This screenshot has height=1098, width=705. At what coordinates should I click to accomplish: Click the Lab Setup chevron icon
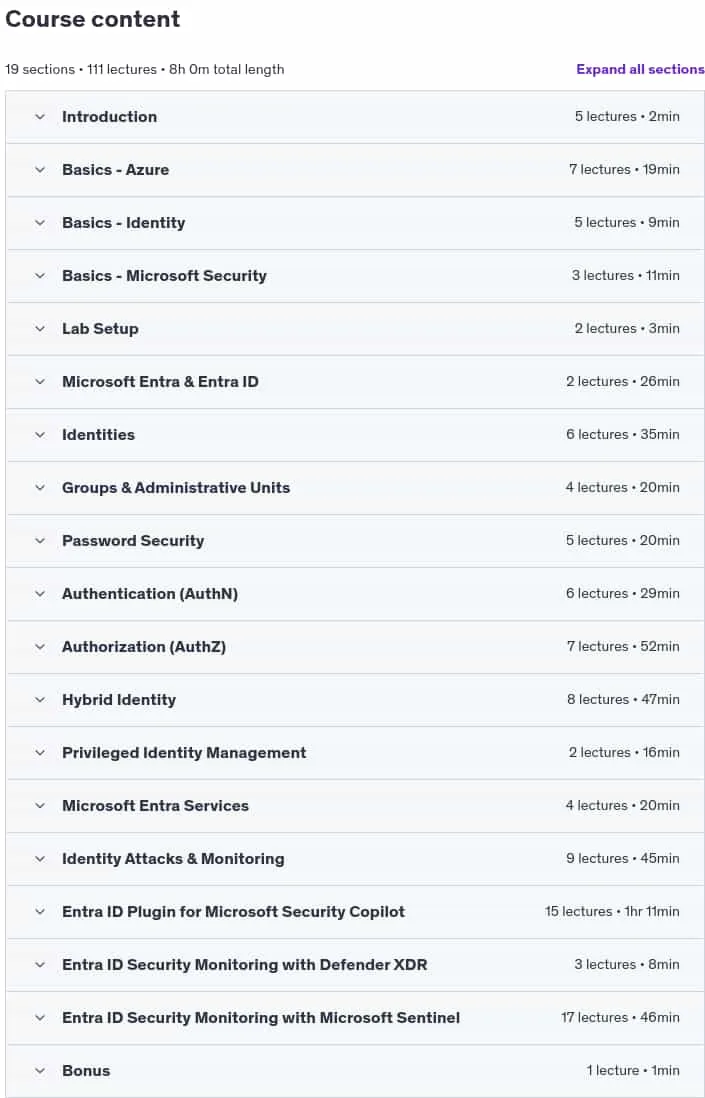[x=40, y=328]
